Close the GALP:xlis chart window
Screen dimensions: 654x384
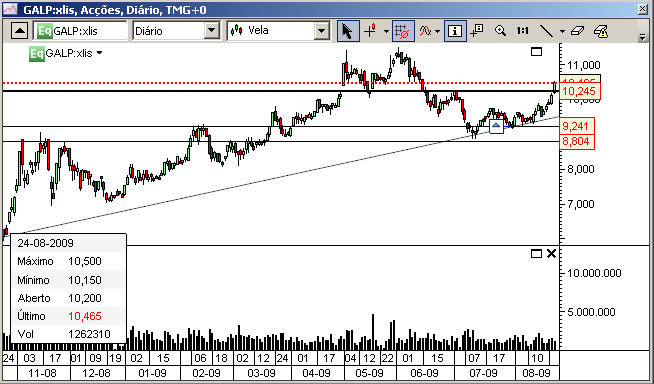(643, 10)
